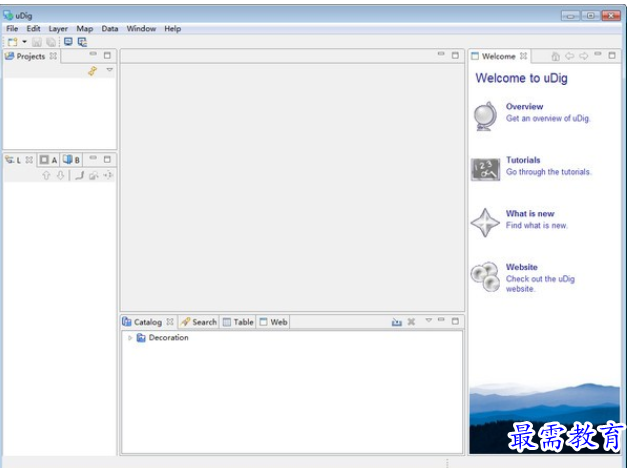Open the Map menu
Viewport: 632px width, 468px height.
[x=85, y=29]
